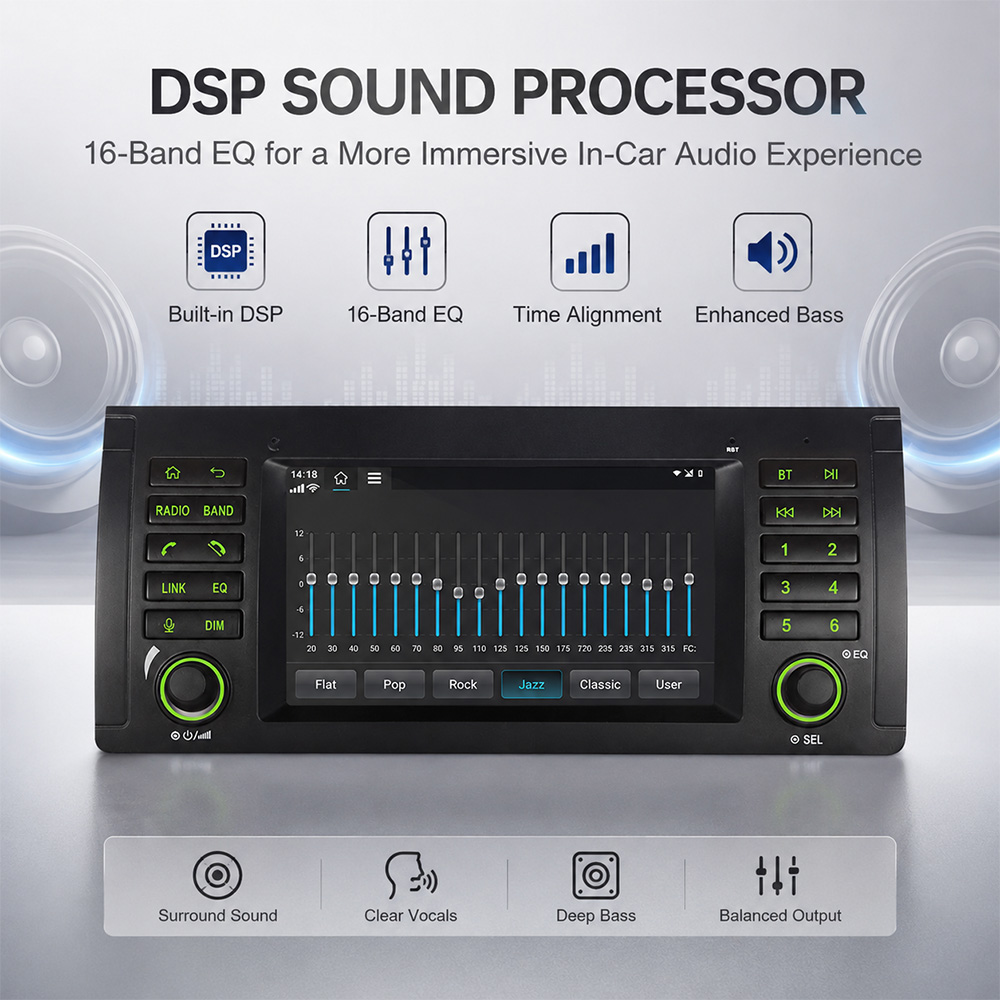The height and width of the screenshot is (1000, 1000).
Task: Select the Flat EQ preset
Action: [x=325, y=684]
